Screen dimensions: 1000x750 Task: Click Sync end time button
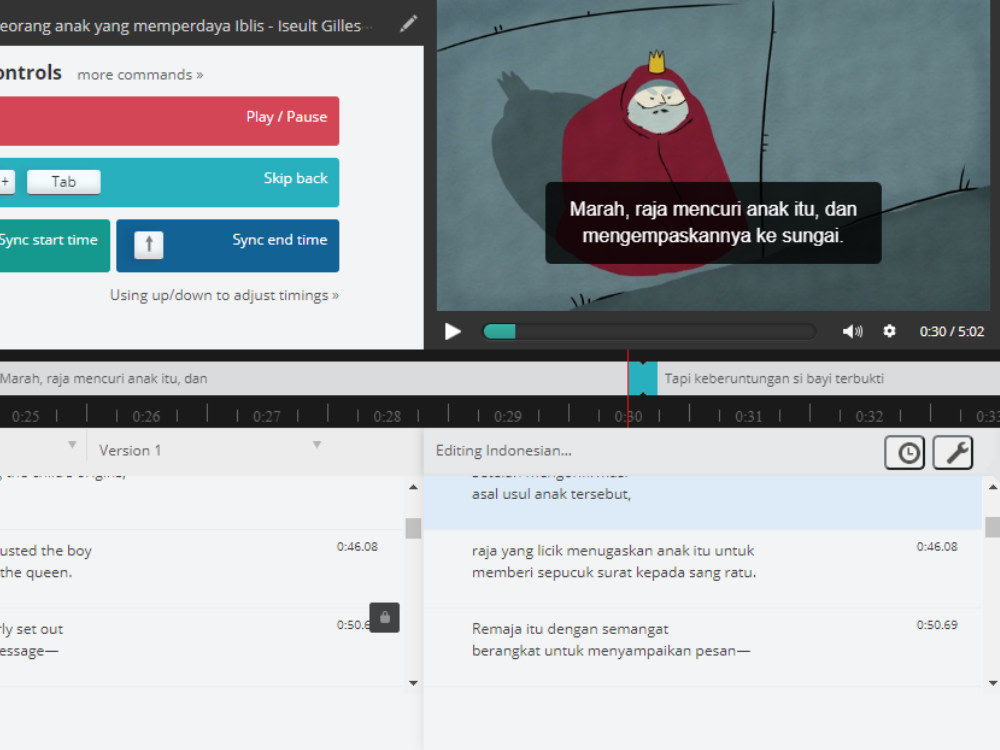[x=228, y=246]
